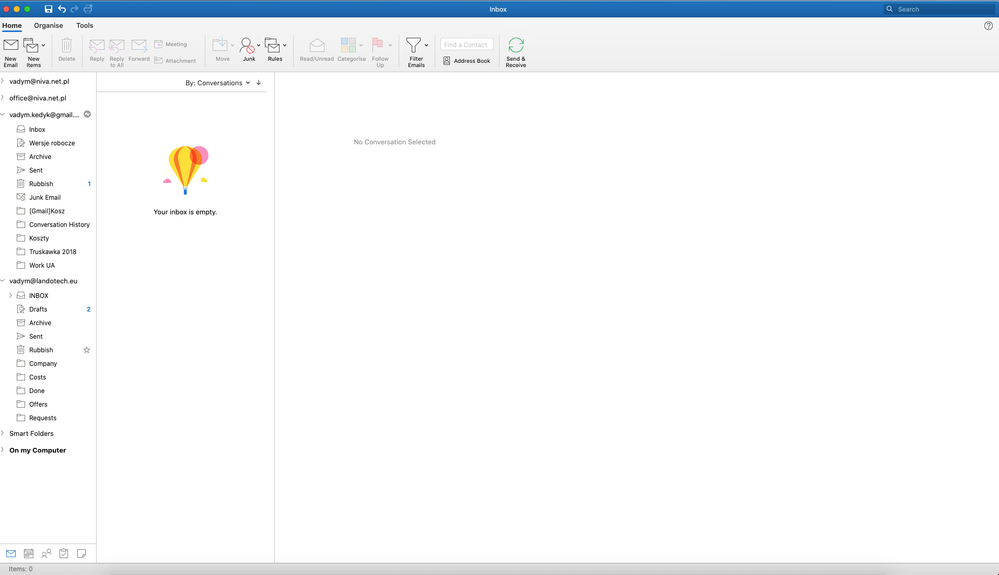The height and width of the screenshot is (575, 999).
Task: Click the Forward icon
Action: coord(139,45)
